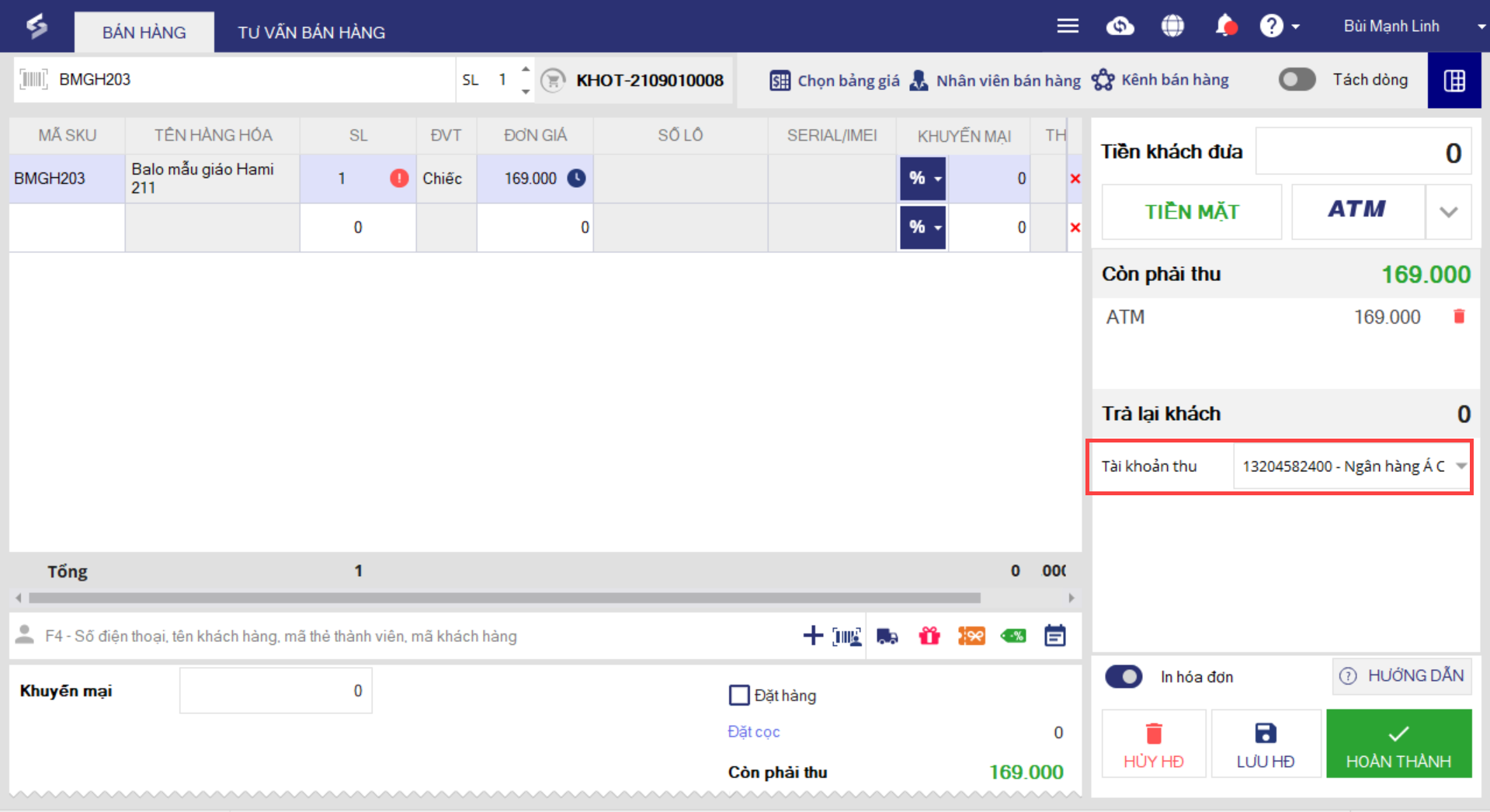Expand more payment methods chevron
Viewport: 1490px width, 812px height.
(1448, 212)
